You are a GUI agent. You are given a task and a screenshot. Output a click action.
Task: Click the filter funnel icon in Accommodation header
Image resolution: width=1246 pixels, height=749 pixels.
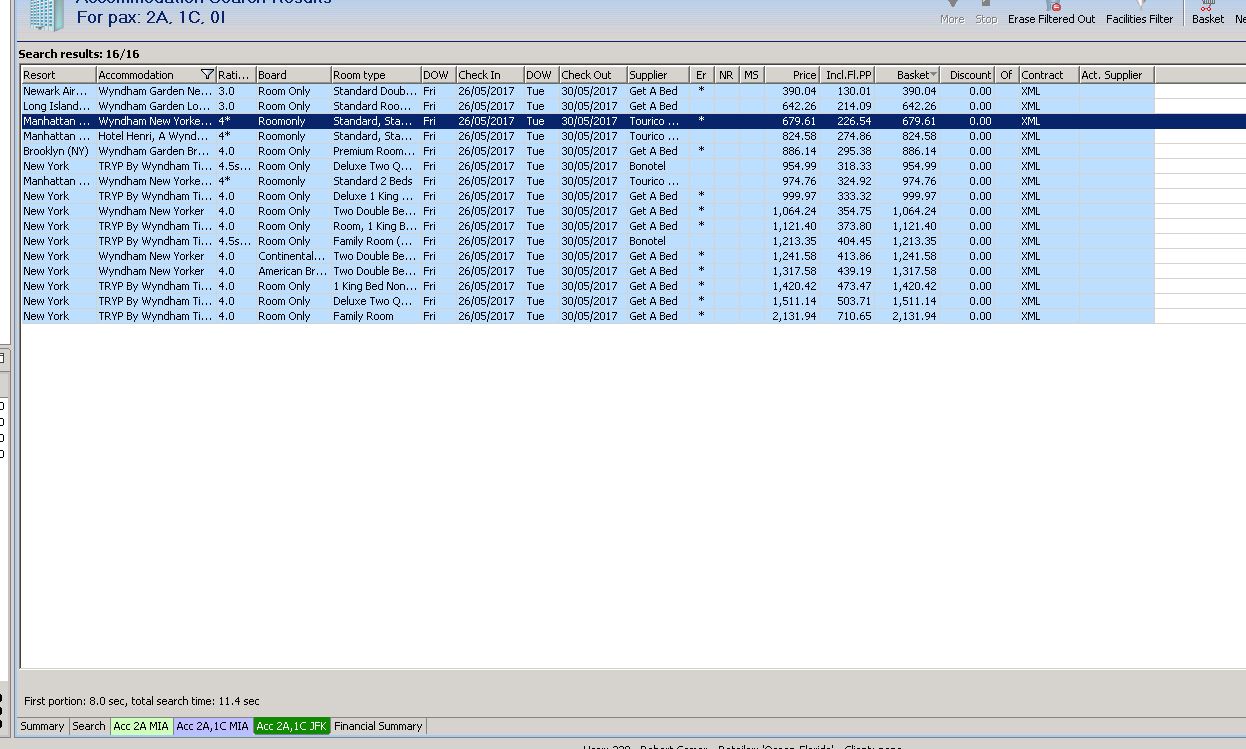click(207, 75)
